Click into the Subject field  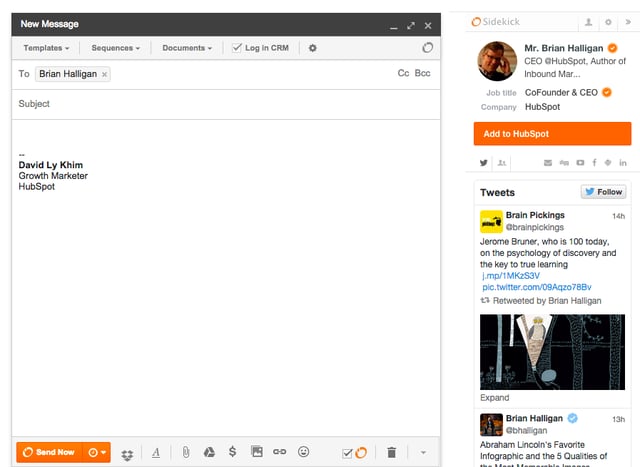226,104
